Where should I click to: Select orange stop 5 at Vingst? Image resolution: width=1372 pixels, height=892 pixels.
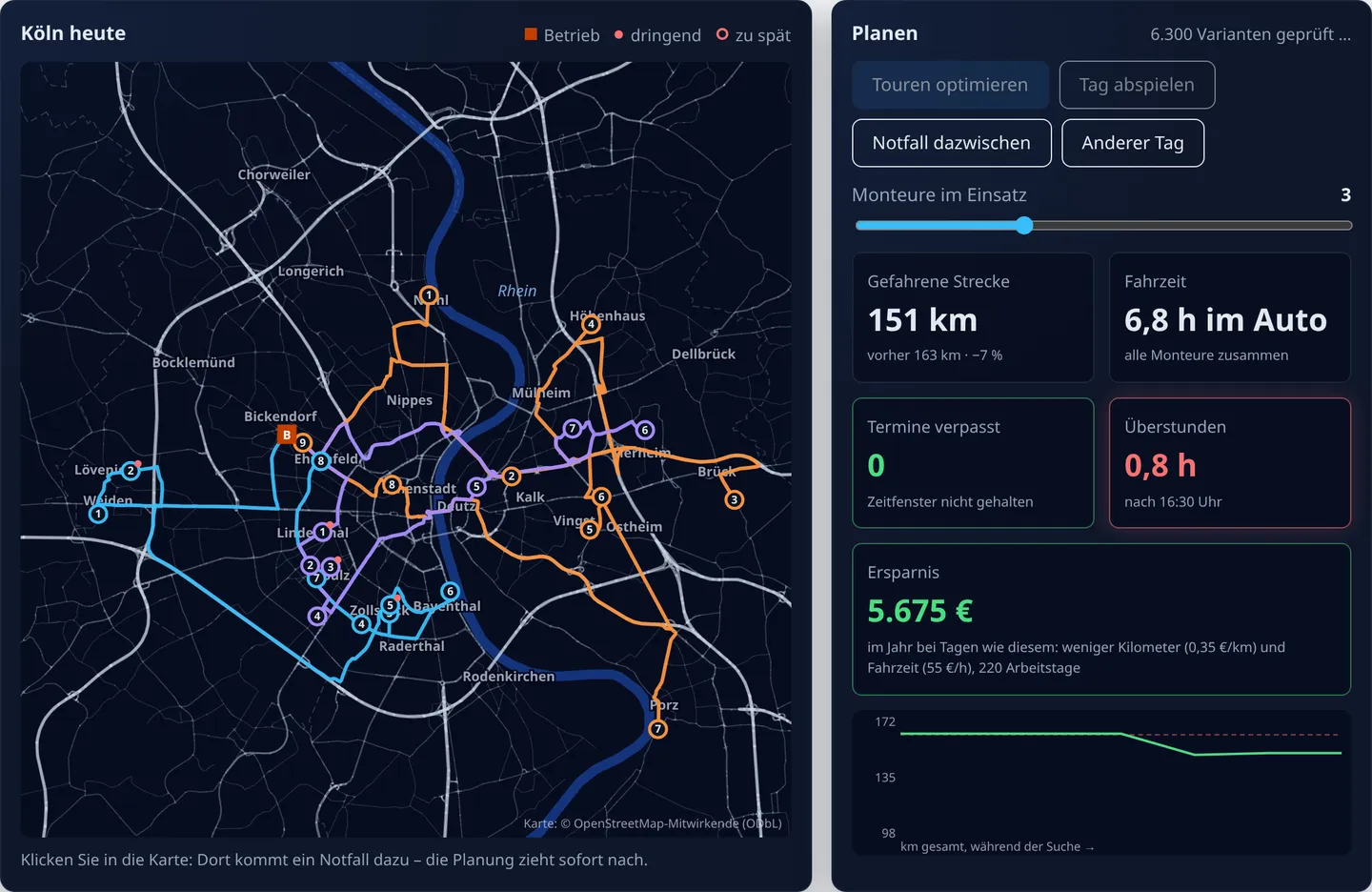point(590,529)
